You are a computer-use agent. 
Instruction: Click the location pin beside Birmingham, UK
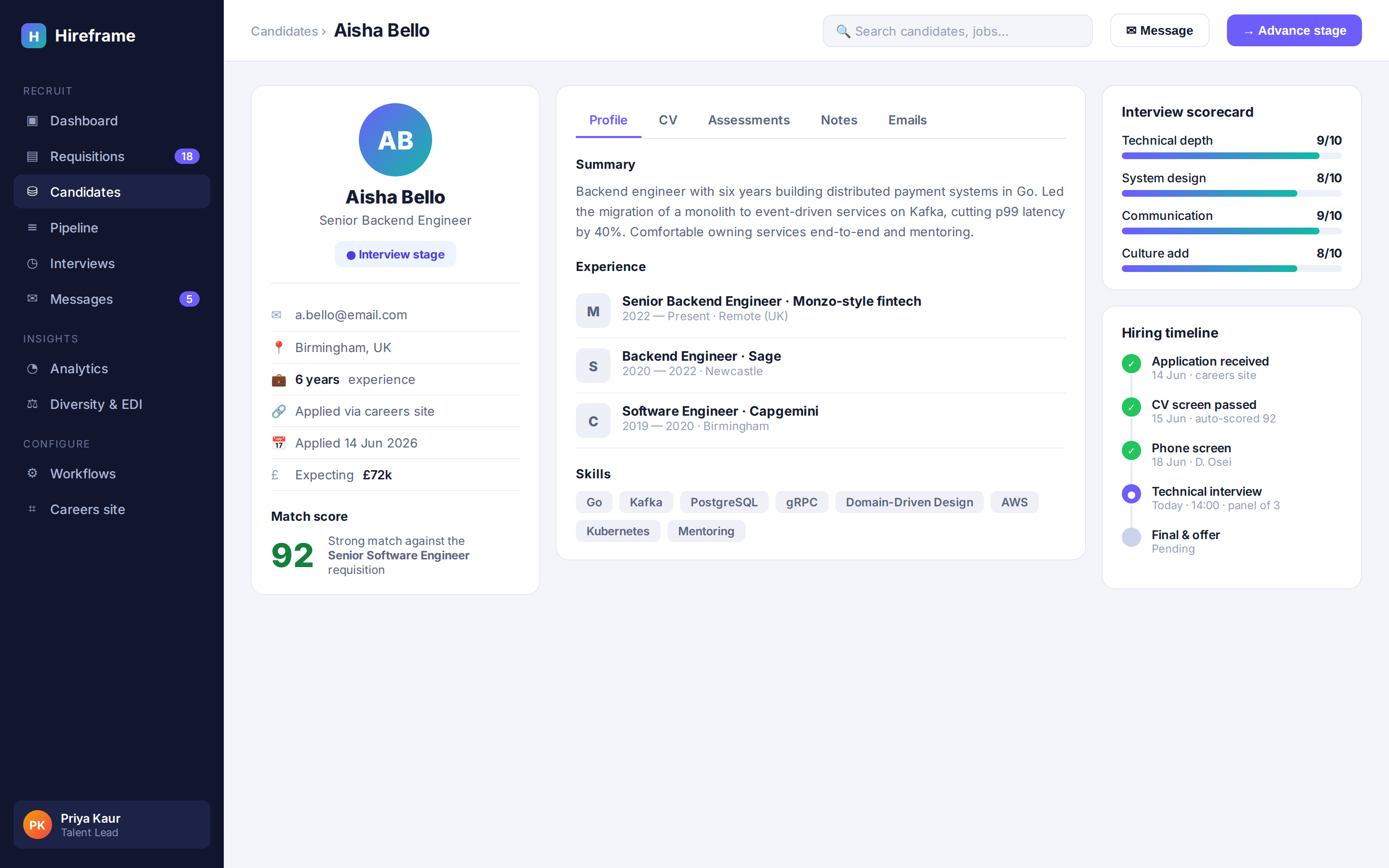(278, 347)
